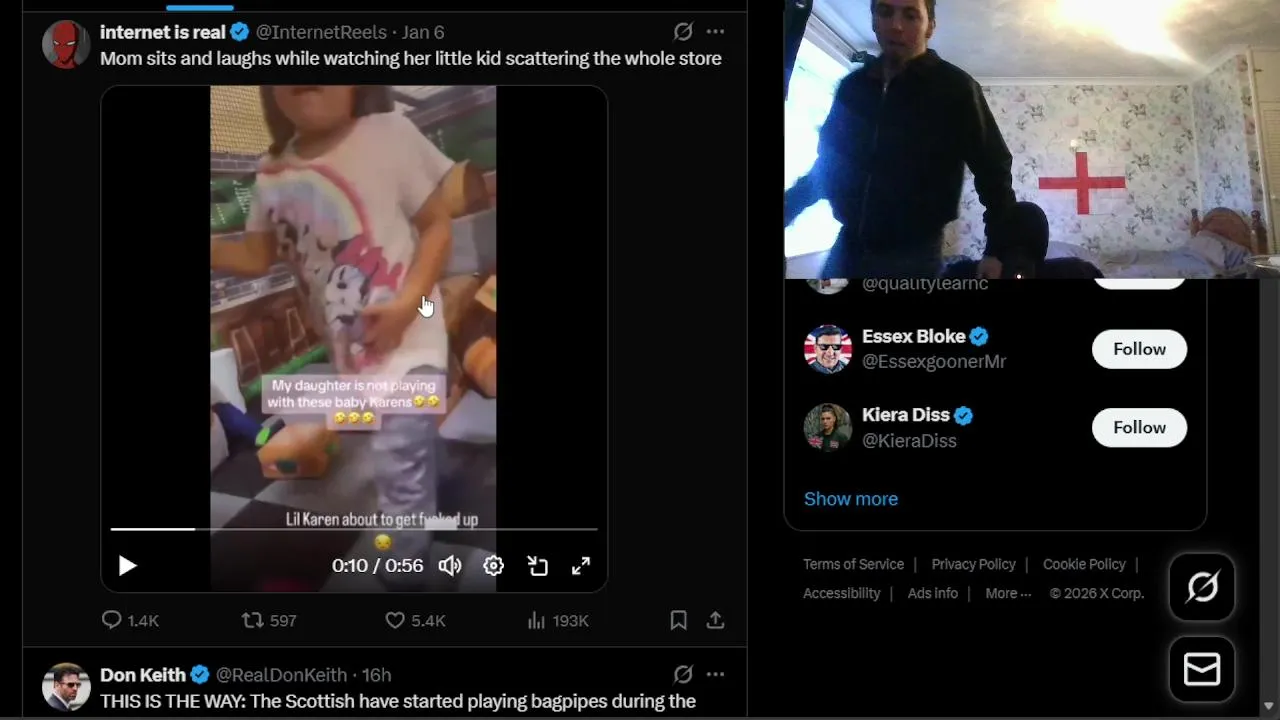The height and width of the screenshot is (720, 1280).
Task: Expand the More footer menu
Action: point(1008,593)
